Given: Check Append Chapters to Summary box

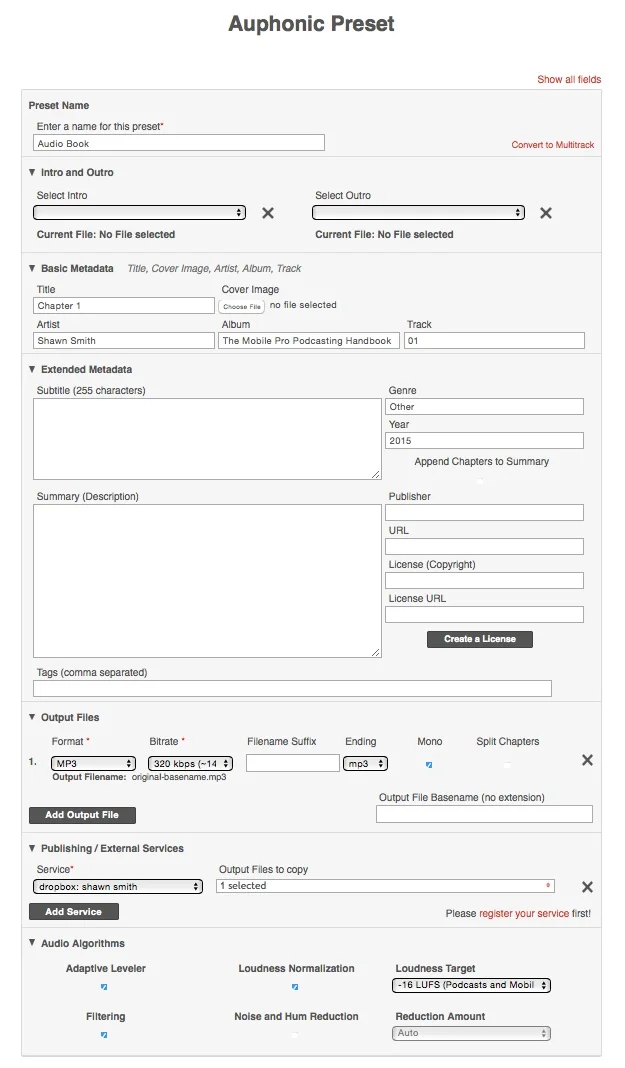Looking at the screenshot, I should coord(481,480).
